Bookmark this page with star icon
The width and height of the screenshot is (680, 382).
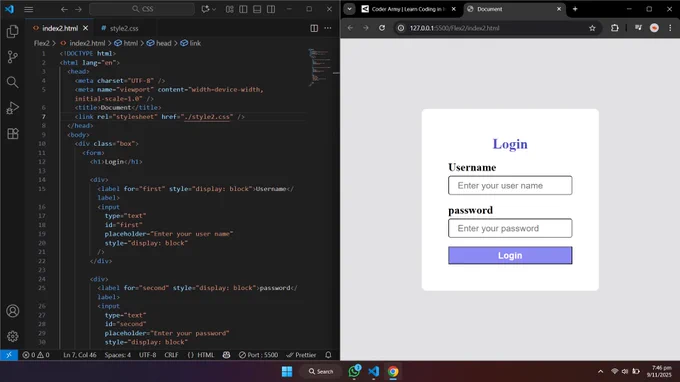click(x=592, y=28)
